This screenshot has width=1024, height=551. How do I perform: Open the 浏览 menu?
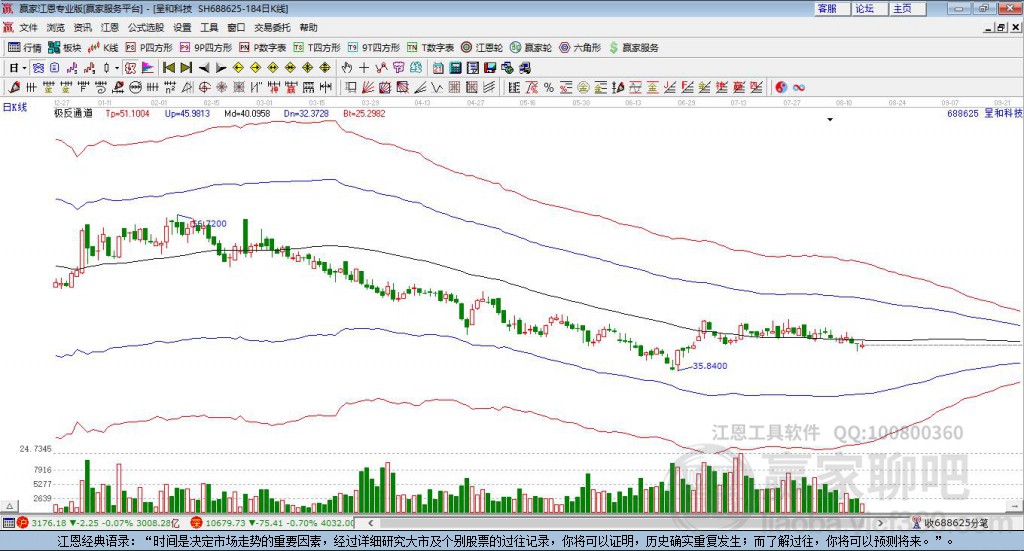pos(56,27)
